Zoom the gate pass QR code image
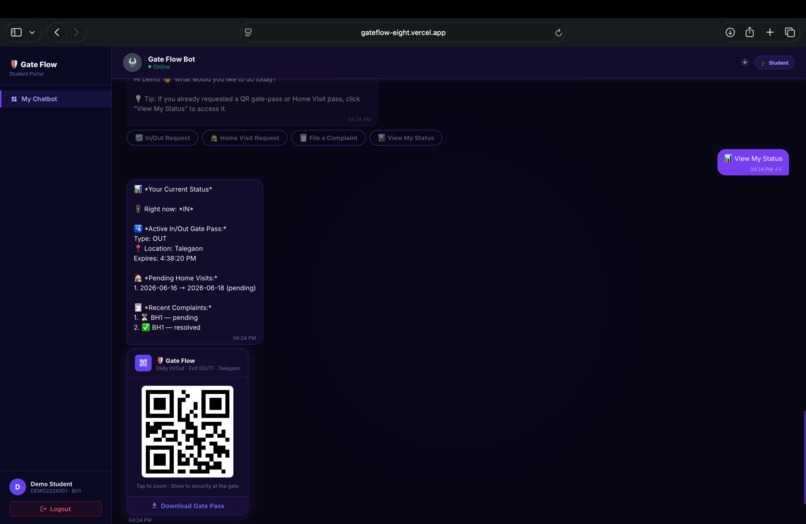Screen dimensions: 806x524 [187, 431]
